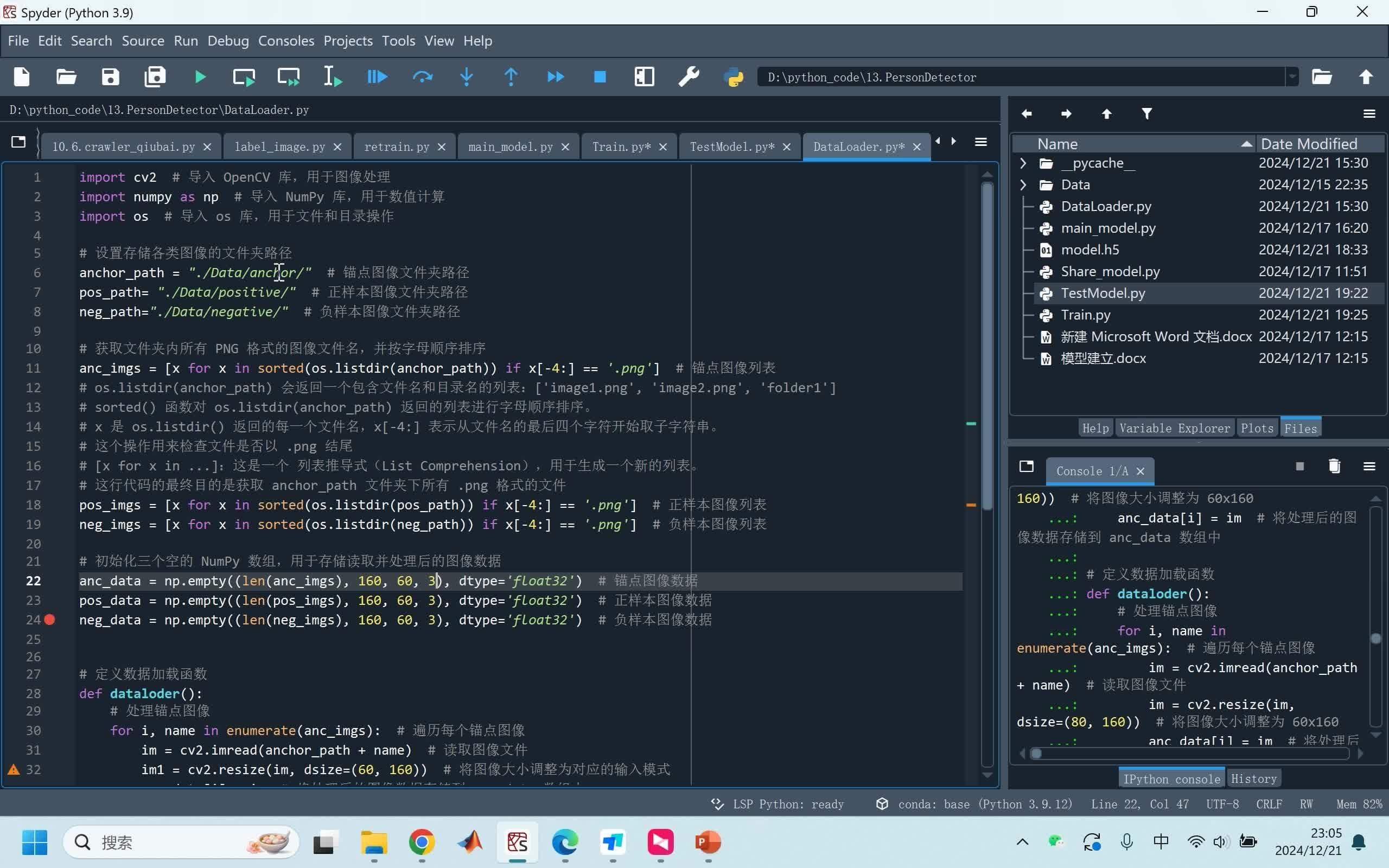Open the Debug menu
The height and width of the screenshot is (868, 1389).
[x=228, y=41]
